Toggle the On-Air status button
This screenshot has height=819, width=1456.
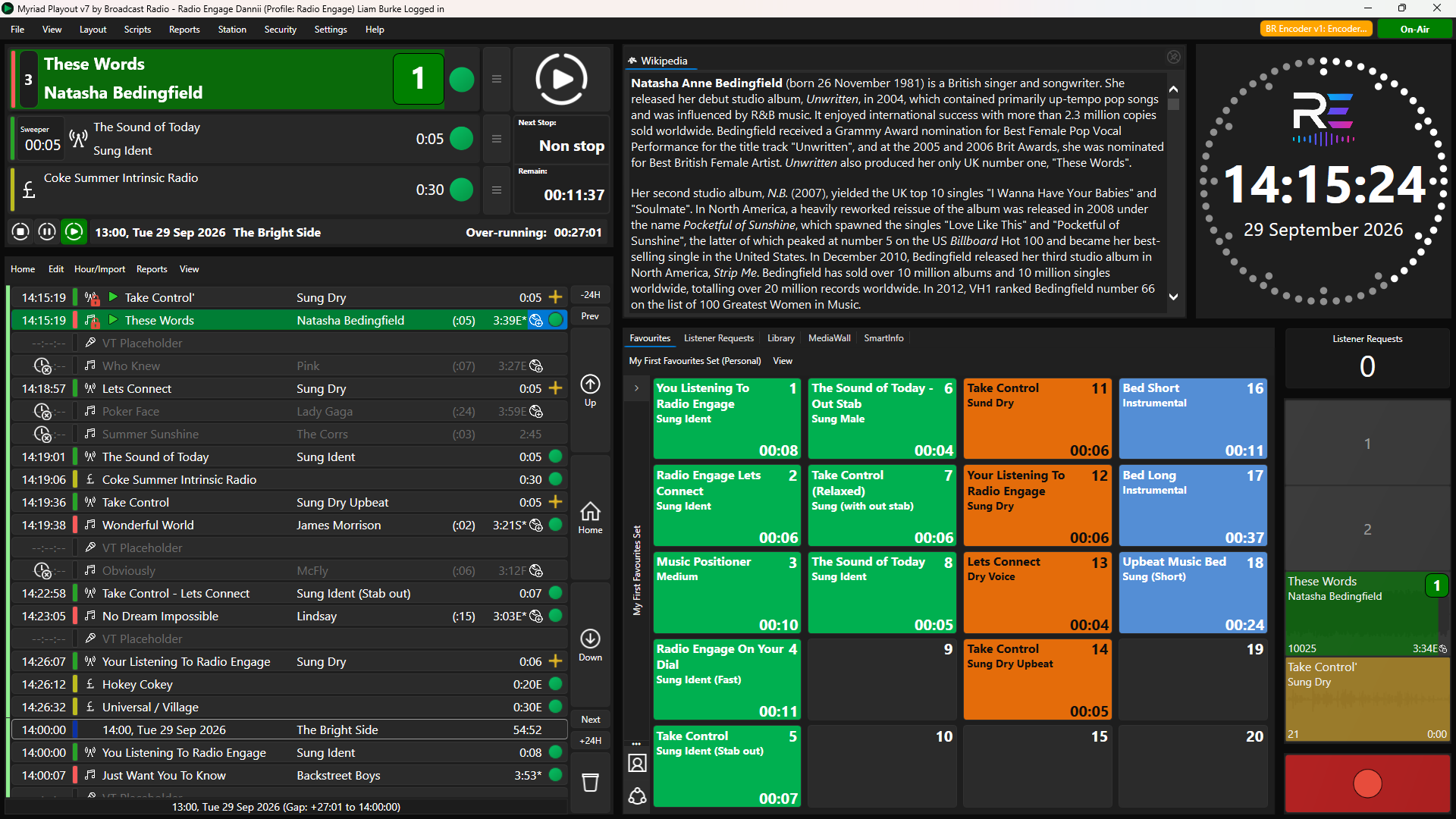point(1414,29)
